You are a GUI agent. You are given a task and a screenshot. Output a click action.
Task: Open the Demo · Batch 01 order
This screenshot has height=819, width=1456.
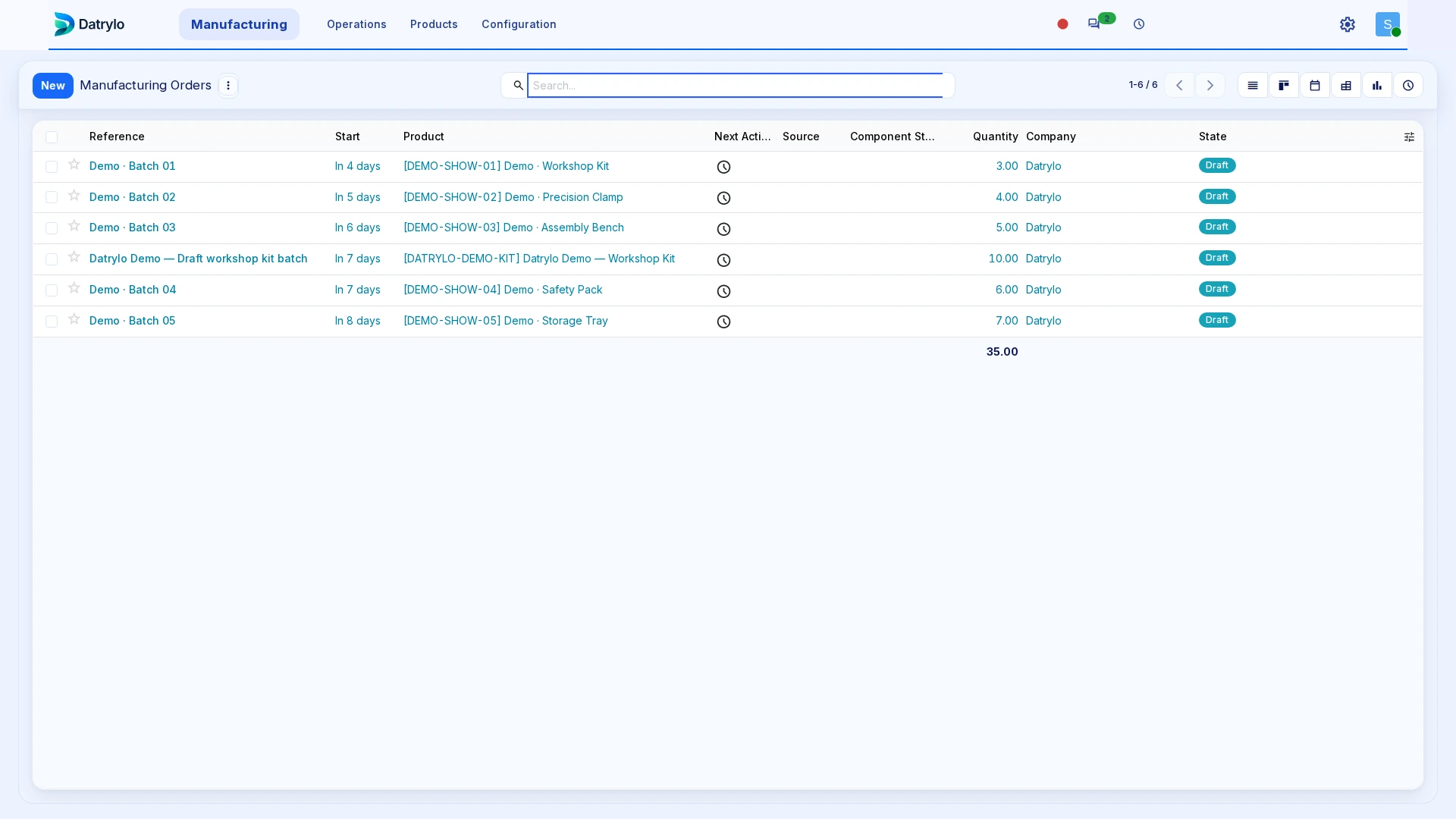133,166
